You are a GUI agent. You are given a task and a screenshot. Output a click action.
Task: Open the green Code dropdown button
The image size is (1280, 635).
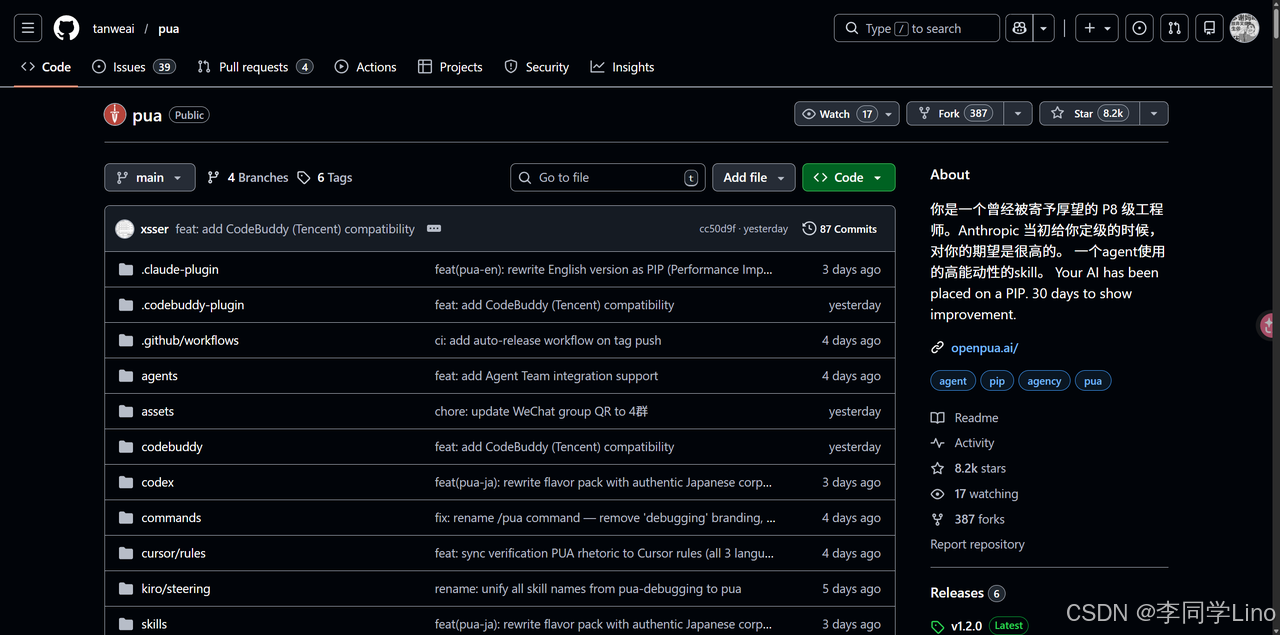coord(848,177)
